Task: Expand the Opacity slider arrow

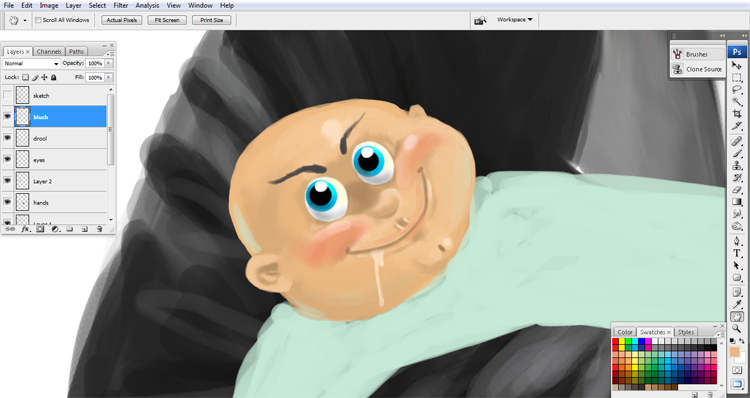Action: tap(109, 63)
